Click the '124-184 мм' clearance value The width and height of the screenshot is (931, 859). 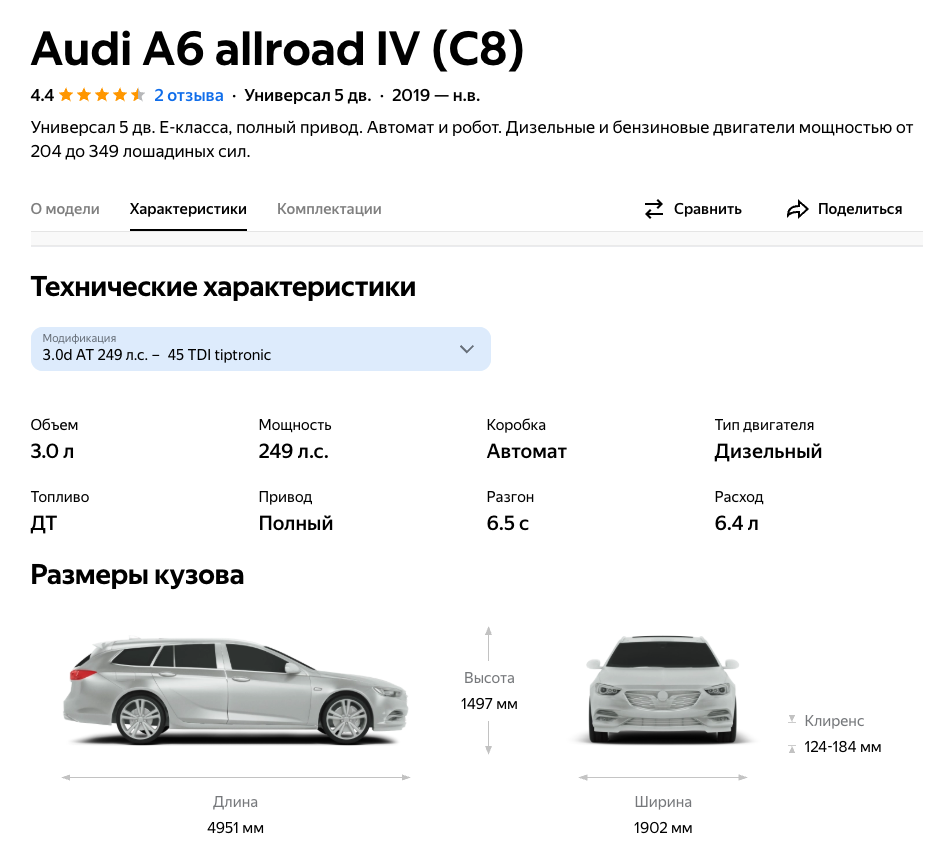click(x=843, y=747)
